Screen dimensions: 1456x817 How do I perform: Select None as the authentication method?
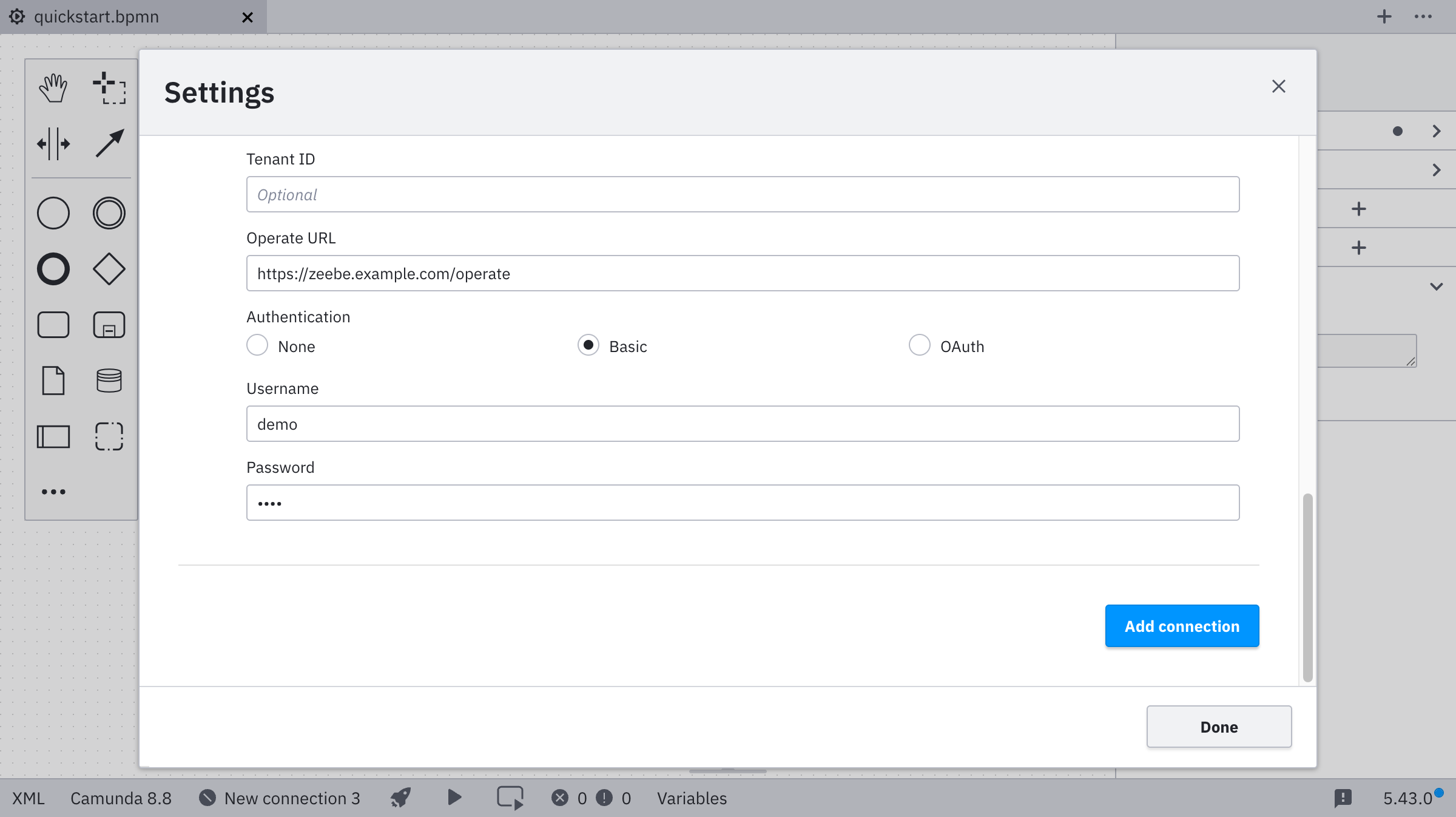click(x=257, y=345)
